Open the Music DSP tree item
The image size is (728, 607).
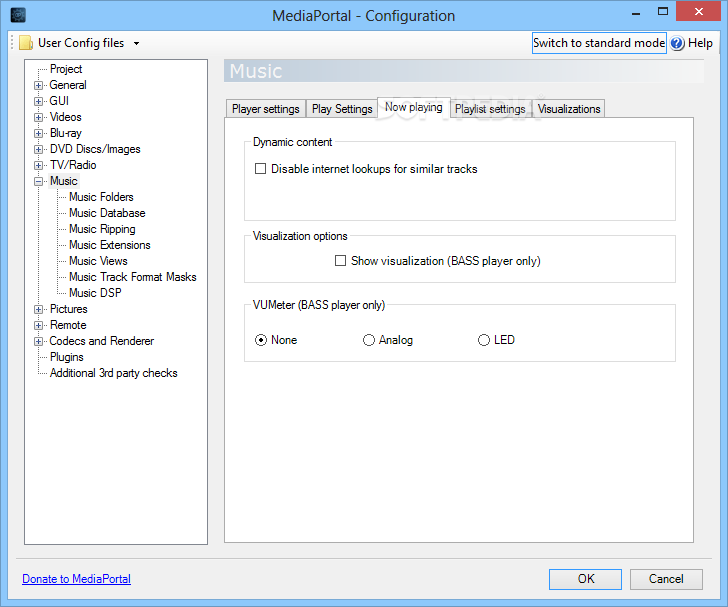[x=95, y=293]
